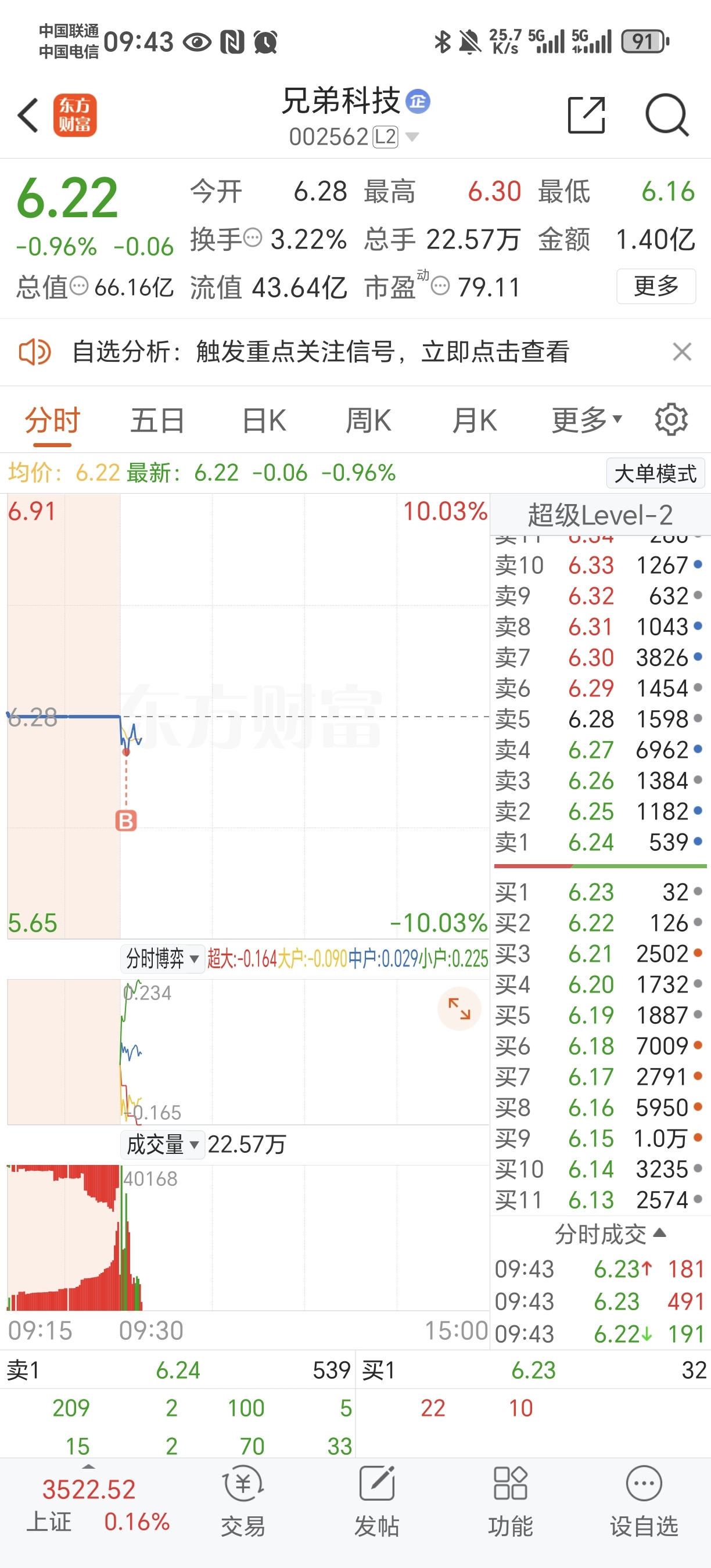The height and width of the screenshot is (1568, 711).
Task: Tap the B buy marker on chart
Action: [x=126, y=821]
